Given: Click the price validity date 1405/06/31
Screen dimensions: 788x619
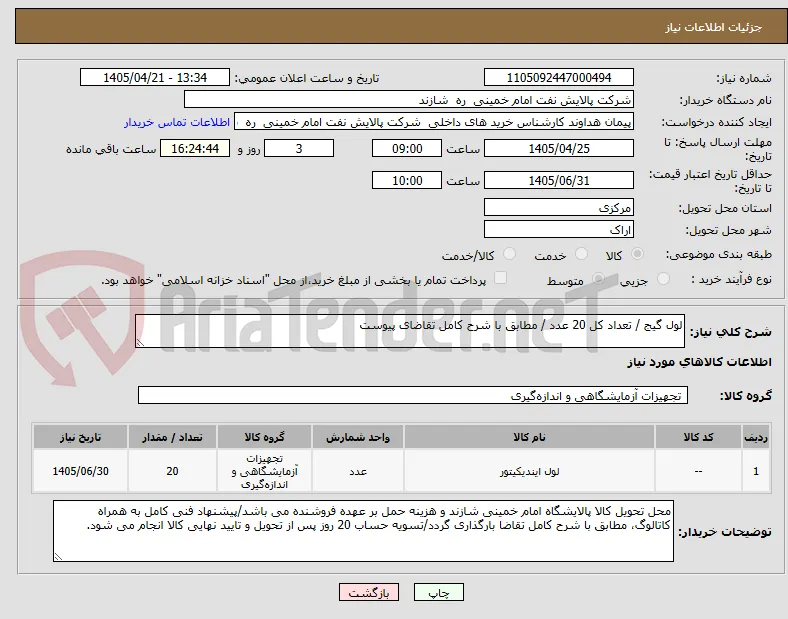Looking at the screenshot, I should point(558,180).
